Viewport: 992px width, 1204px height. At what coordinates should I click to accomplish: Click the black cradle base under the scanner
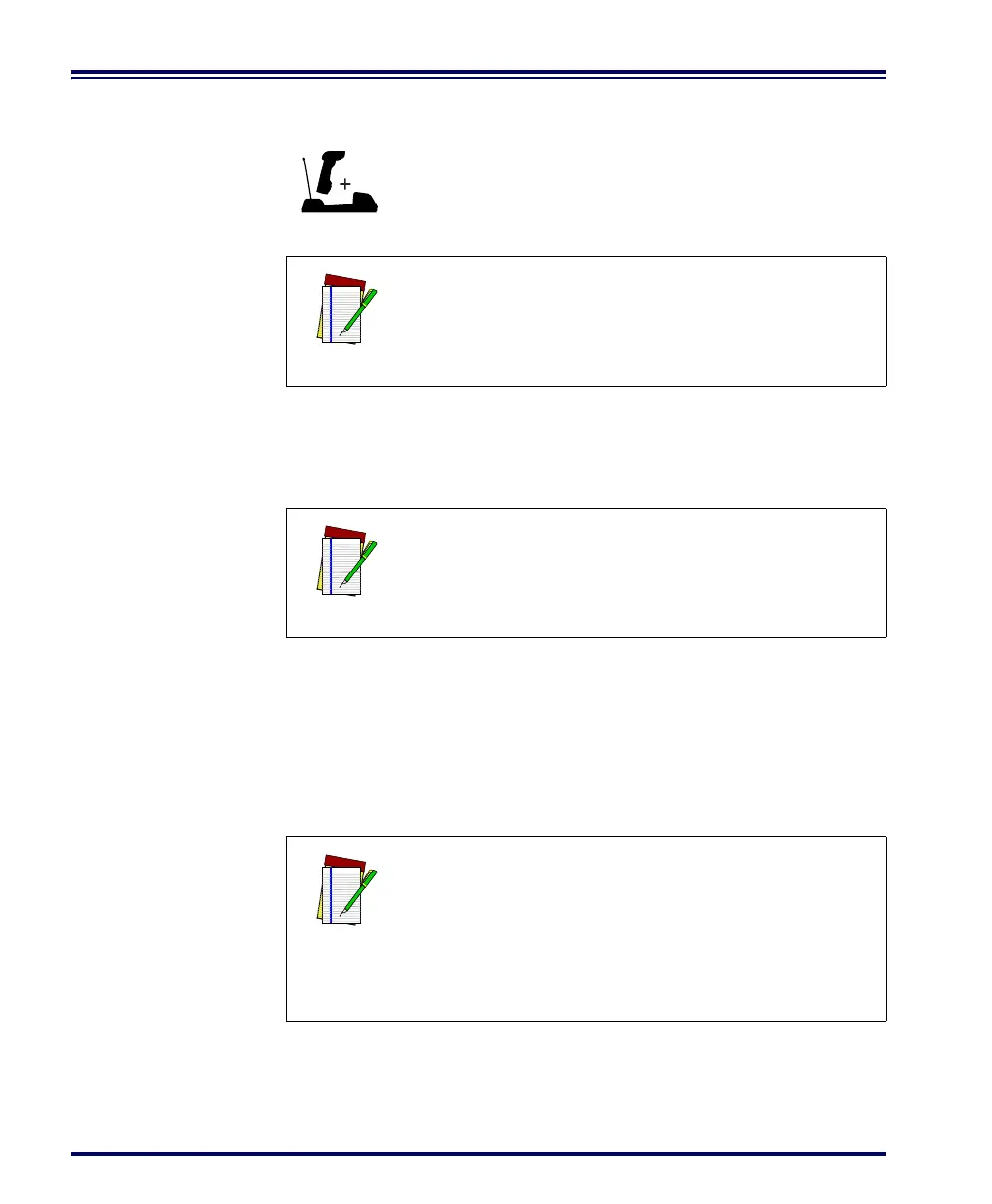[340, 204]
